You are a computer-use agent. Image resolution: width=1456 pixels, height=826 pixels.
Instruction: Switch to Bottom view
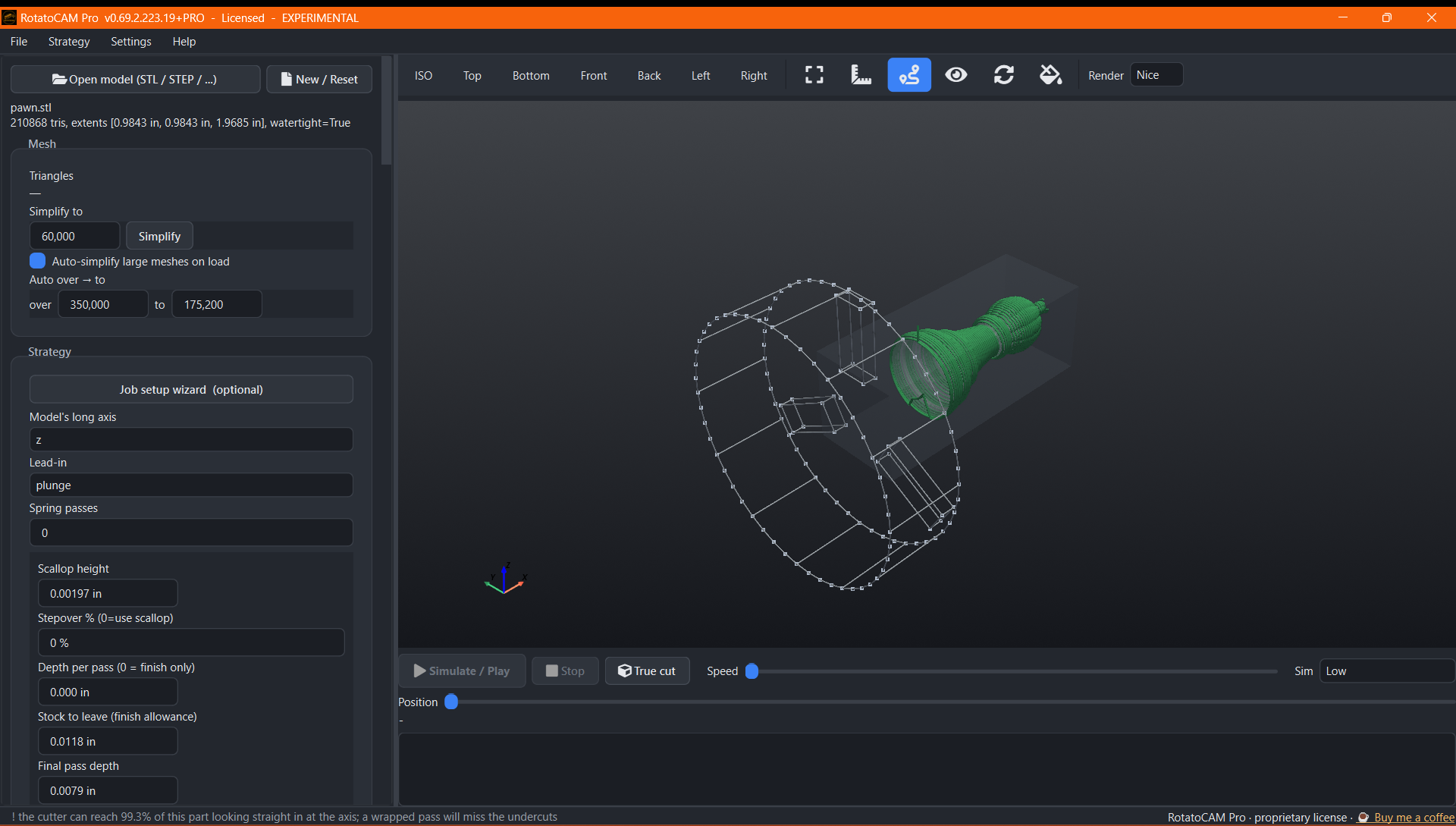click(x=531, y=75)
